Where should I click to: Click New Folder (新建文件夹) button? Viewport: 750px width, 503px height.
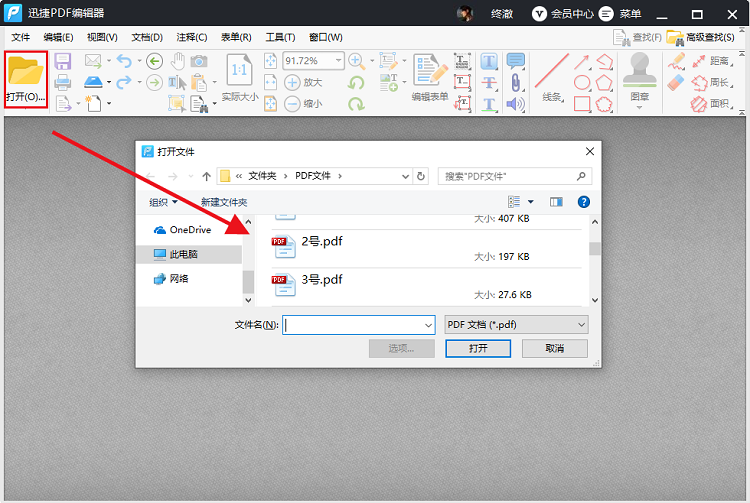click(x=224, y=202)
